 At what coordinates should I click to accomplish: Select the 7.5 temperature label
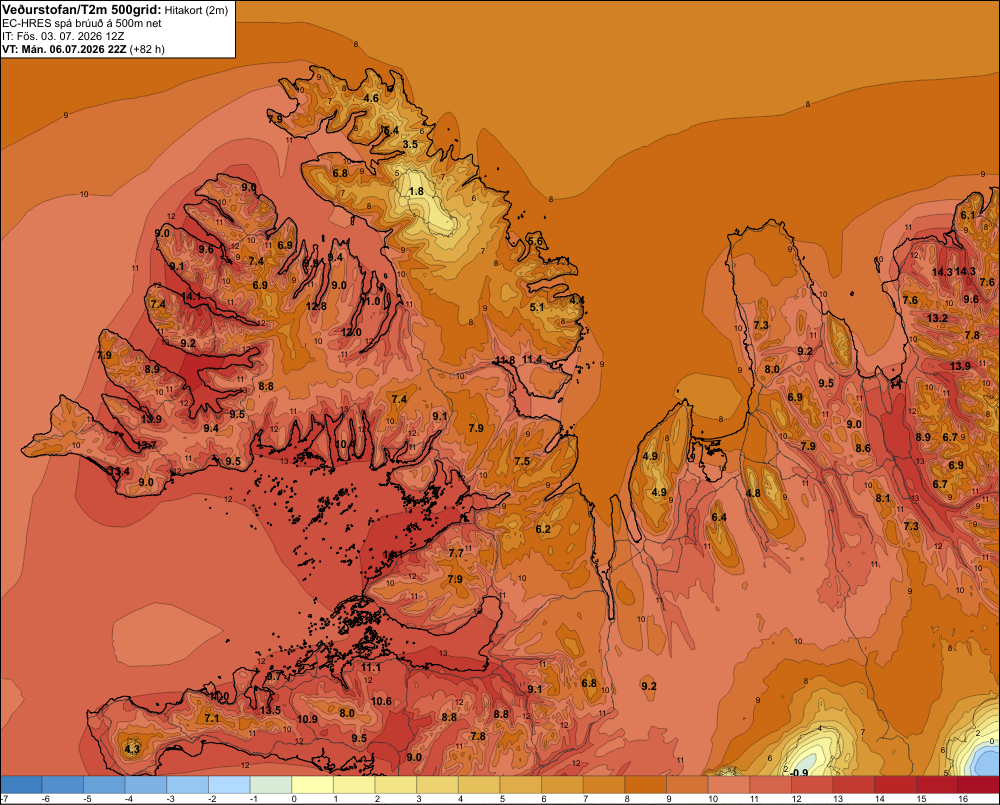(522, 461)
